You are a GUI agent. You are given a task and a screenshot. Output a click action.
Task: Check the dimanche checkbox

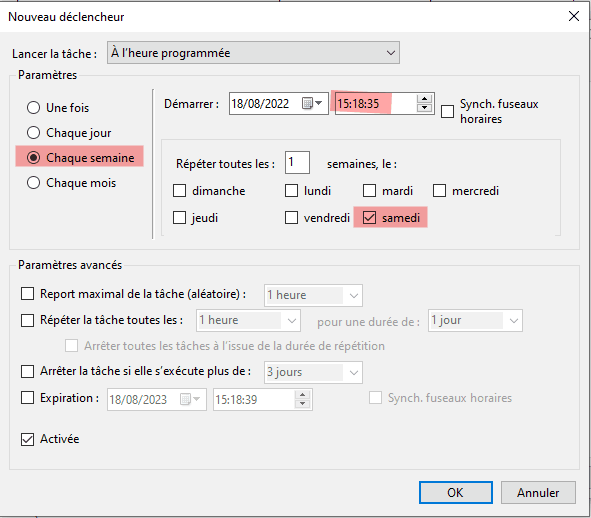point(179,190)
